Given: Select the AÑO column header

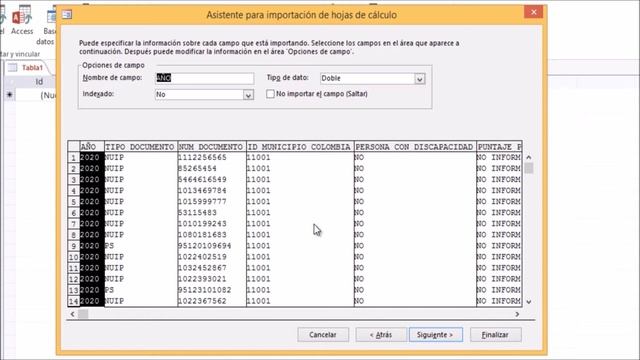Looking at the screenshot, I should (x=92, y=147).
